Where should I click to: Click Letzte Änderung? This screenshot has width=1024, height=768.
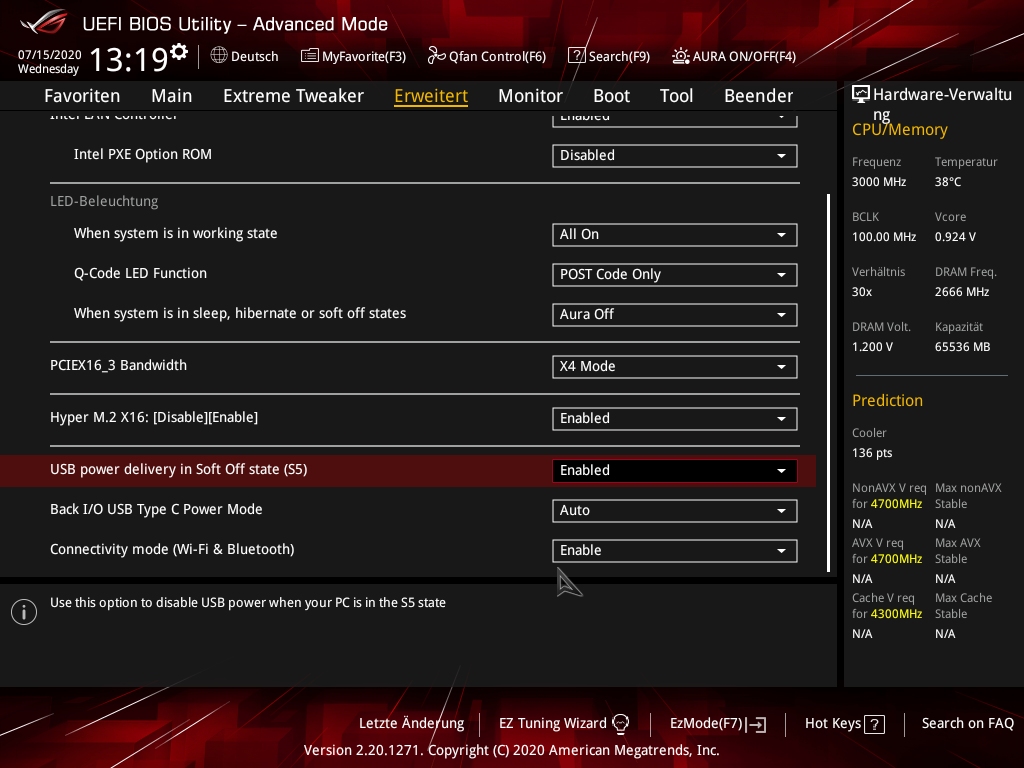411,723
